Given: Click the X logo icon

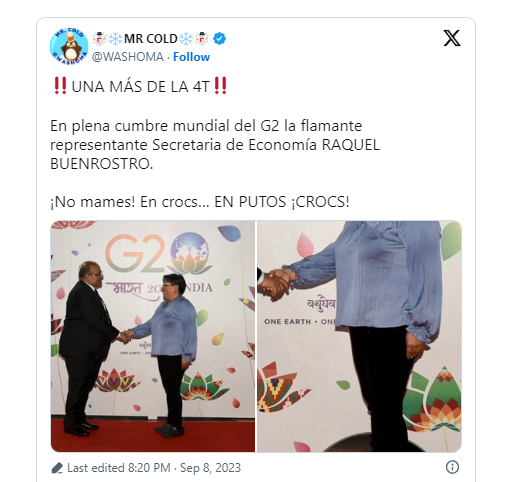Looking at the screenshot, I should click(x=452, y=38).
